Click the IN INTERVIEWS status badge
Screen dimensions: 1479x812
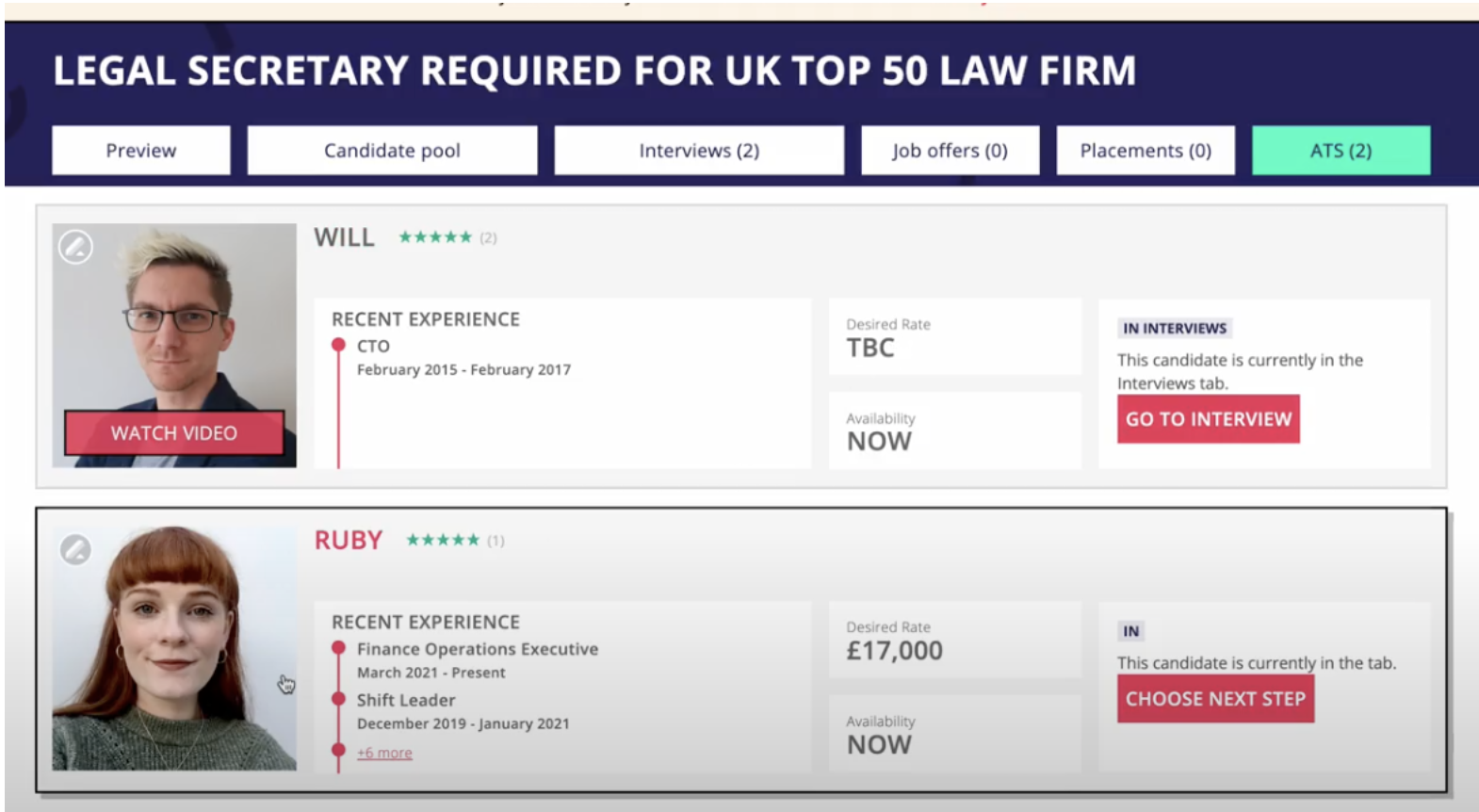coord(1175,328)
